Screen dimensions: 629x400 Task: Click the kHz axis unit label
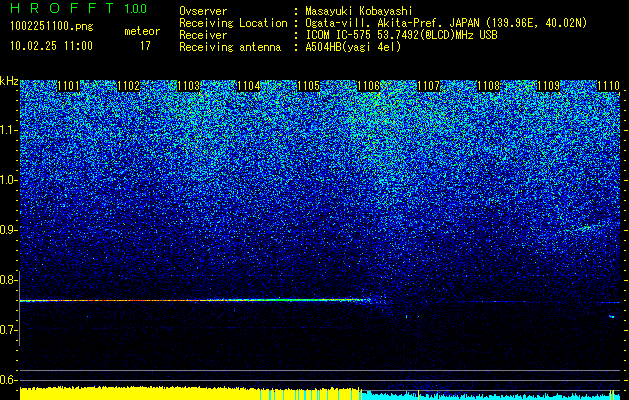pyautogui.click(x=9, y=81)
